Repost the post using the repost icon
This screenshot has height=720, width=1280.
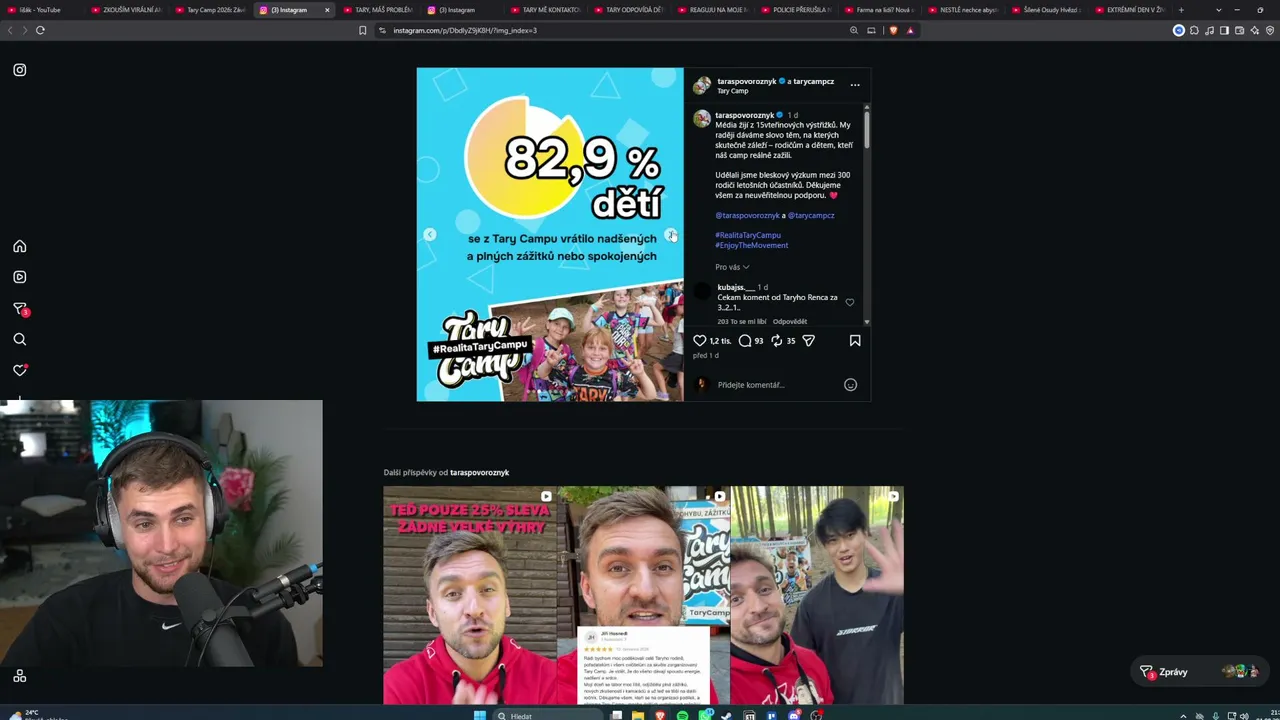[776, 341]
